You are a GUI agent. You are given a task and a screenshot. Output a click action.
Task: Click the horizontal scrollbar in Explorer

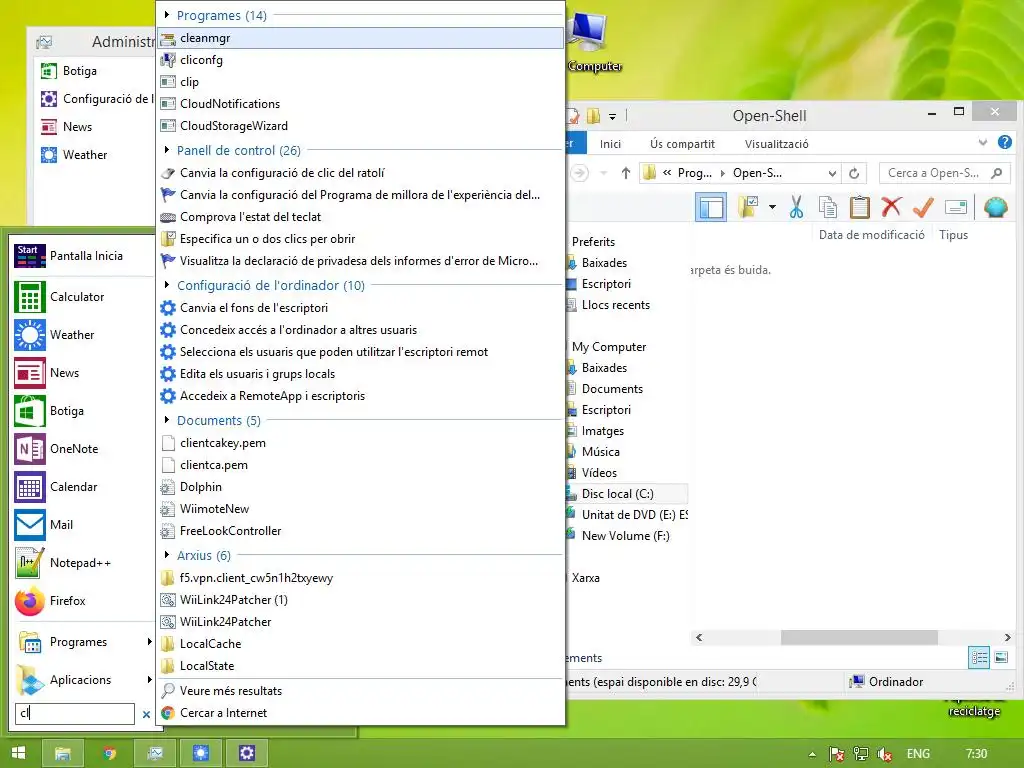tap(859, 637)
